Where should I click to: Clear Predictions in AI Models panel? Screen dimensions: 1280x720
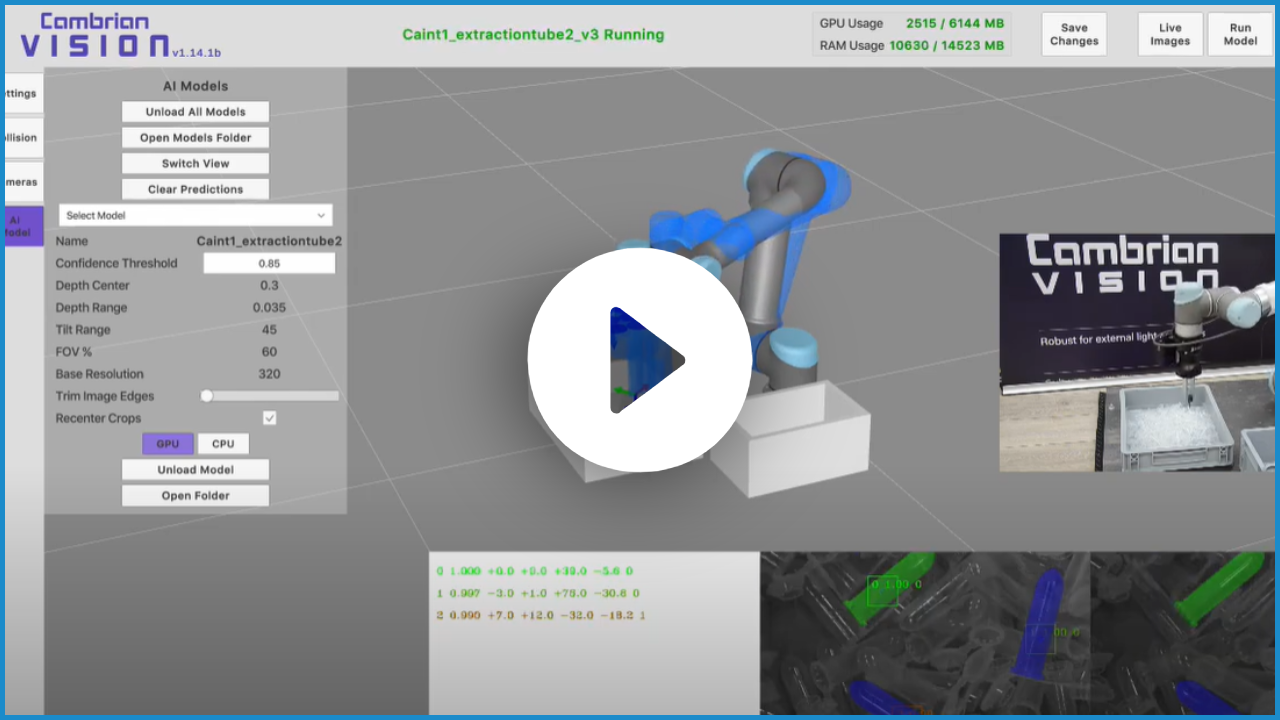(196, 190)
